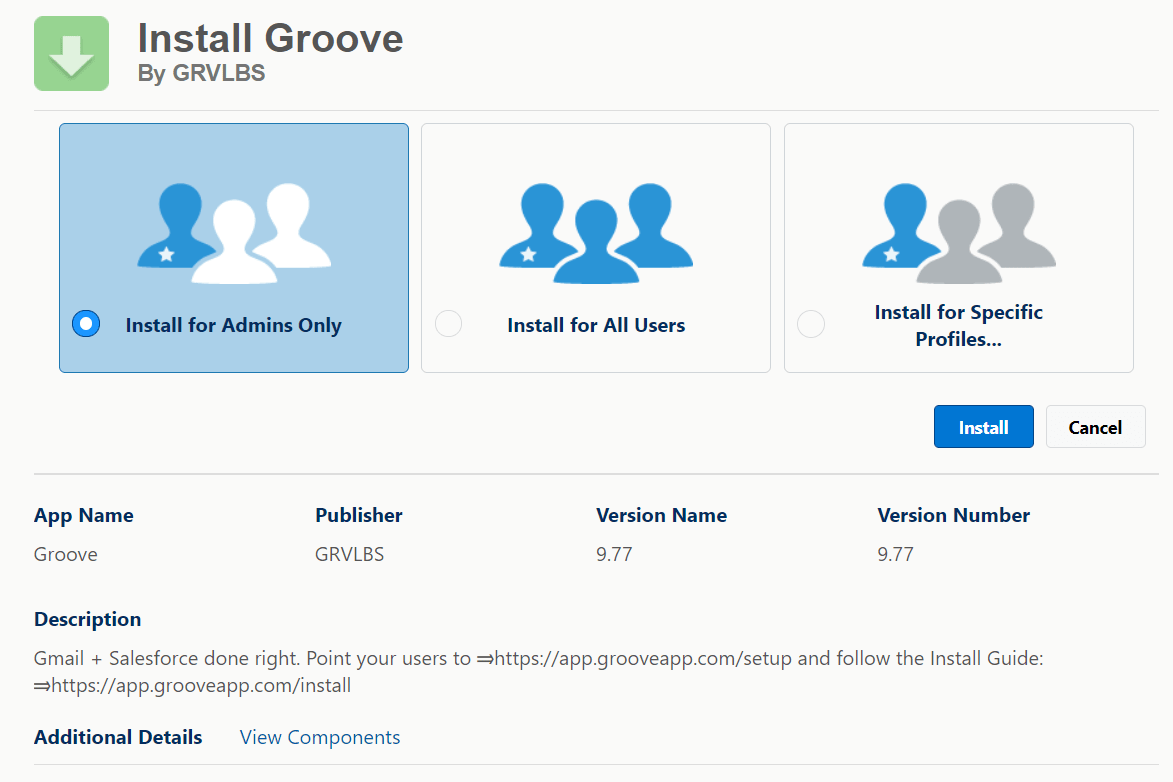Screen dimensions: 1173x782
Task: Click the Install for Specific Profiles label
Action: tap(958, 326)
